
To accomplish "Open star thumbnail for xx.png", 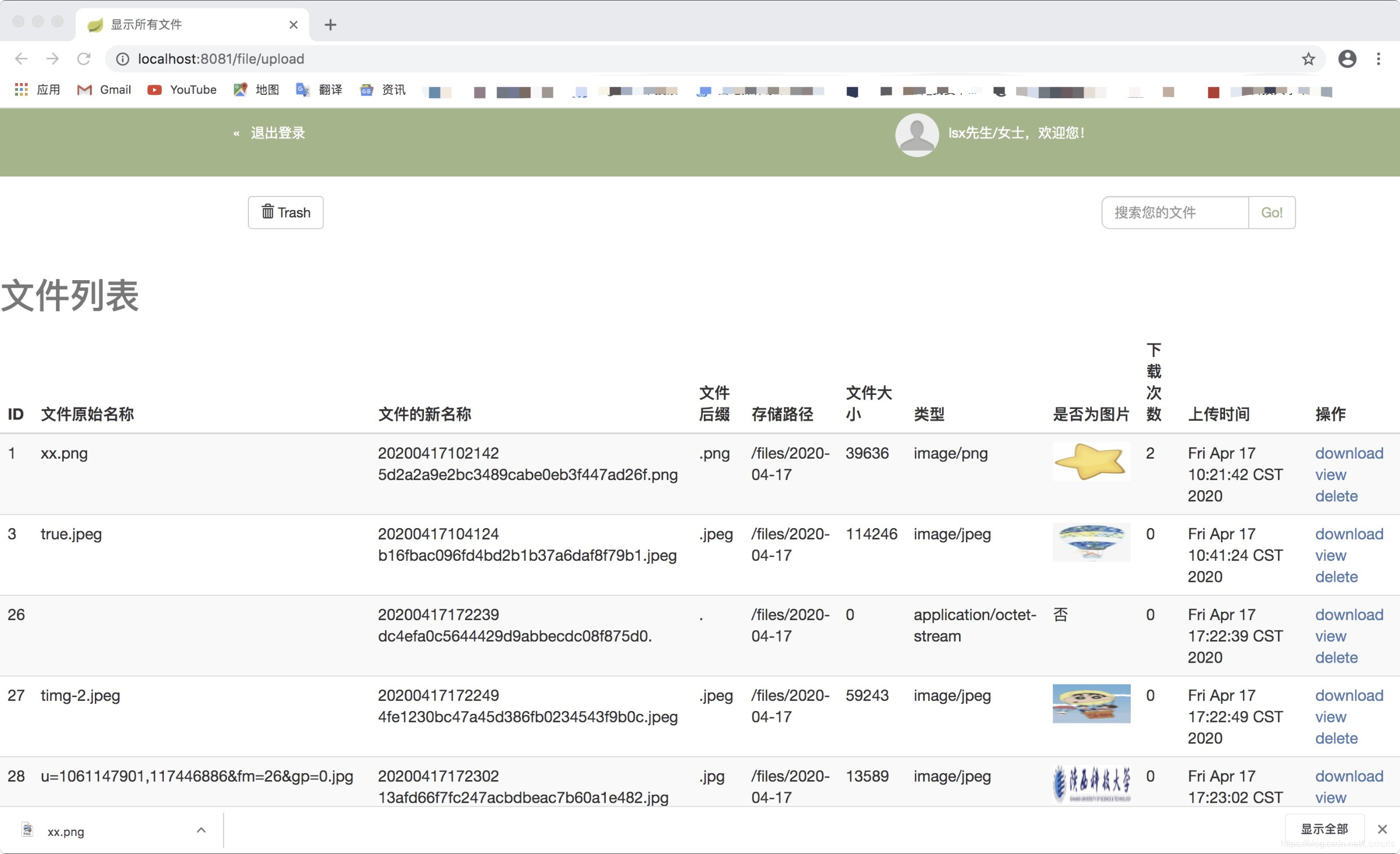I will 1091,461.
